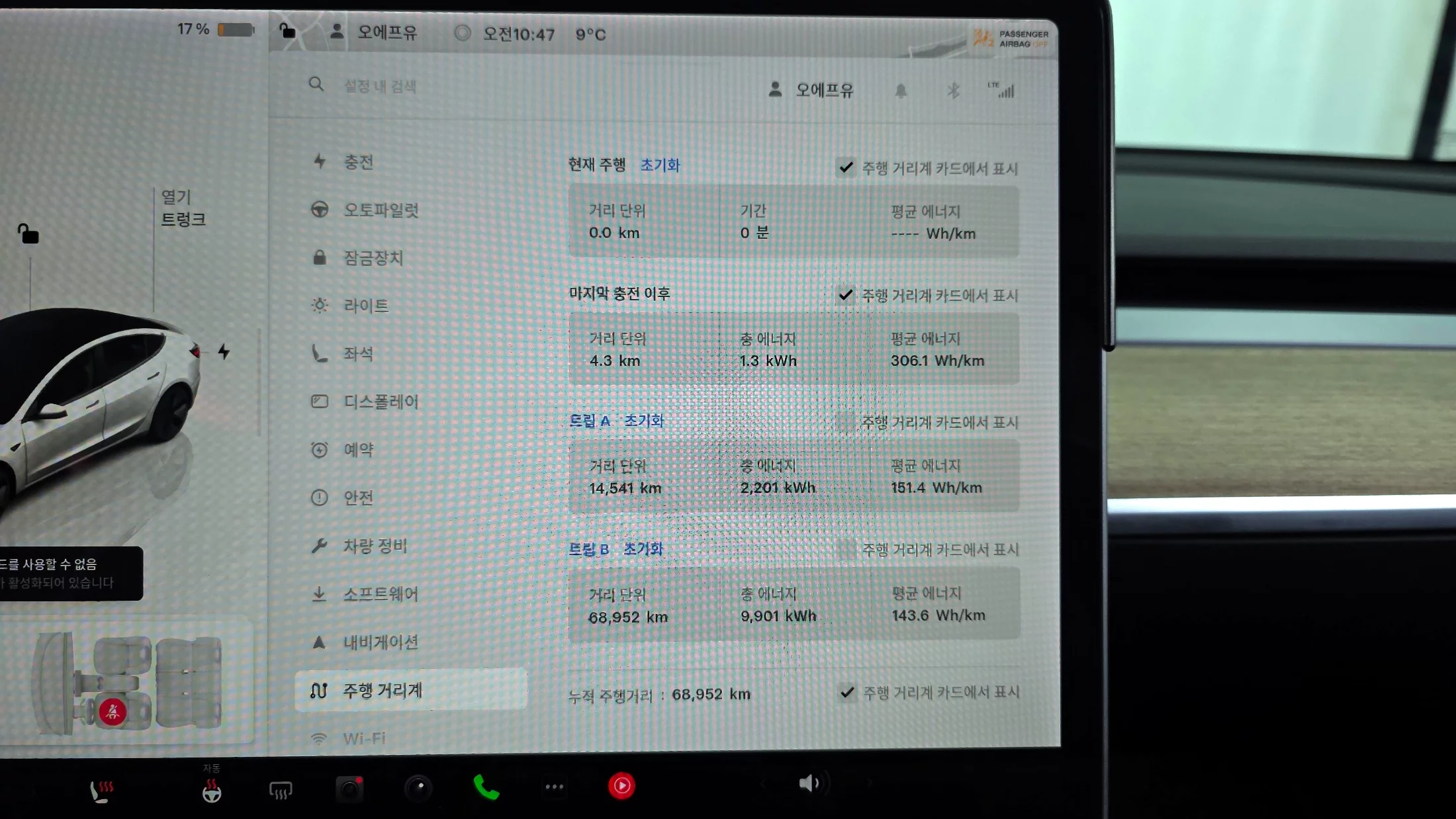Toggle the driver seat heater icon

101,790
